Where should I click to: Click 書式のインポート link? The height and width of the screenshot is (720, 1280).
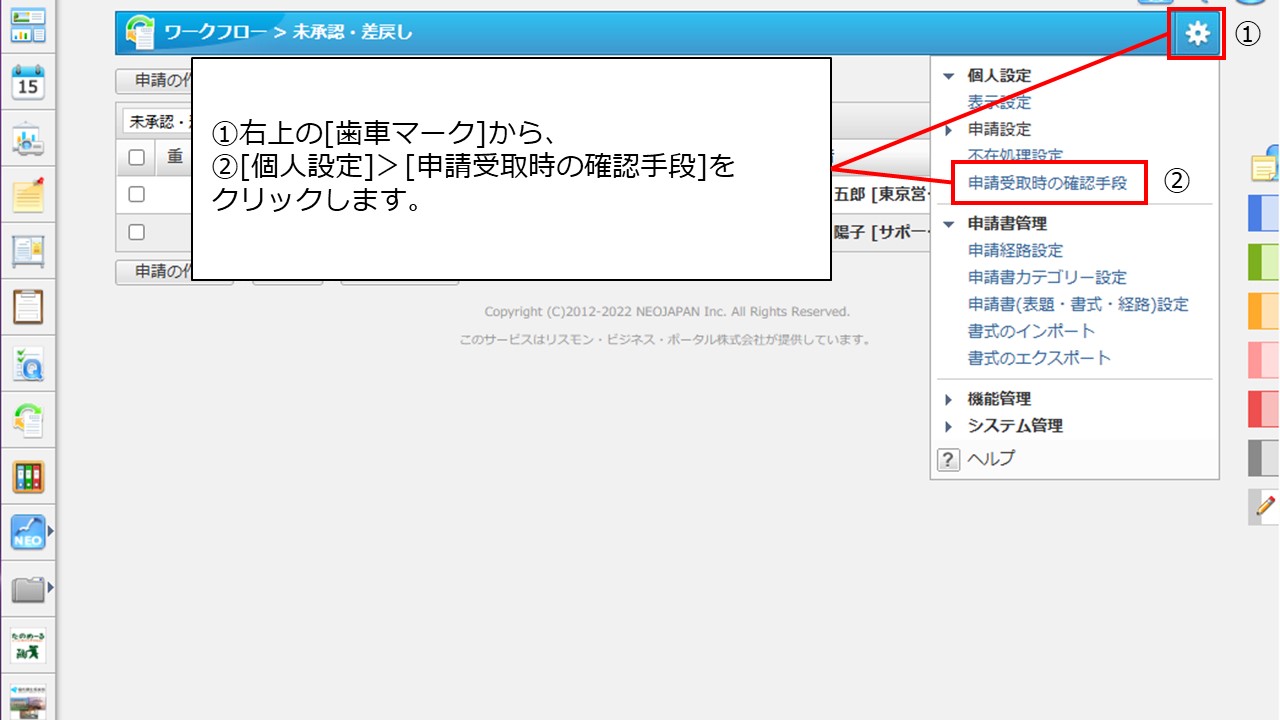pos(1031,331)
